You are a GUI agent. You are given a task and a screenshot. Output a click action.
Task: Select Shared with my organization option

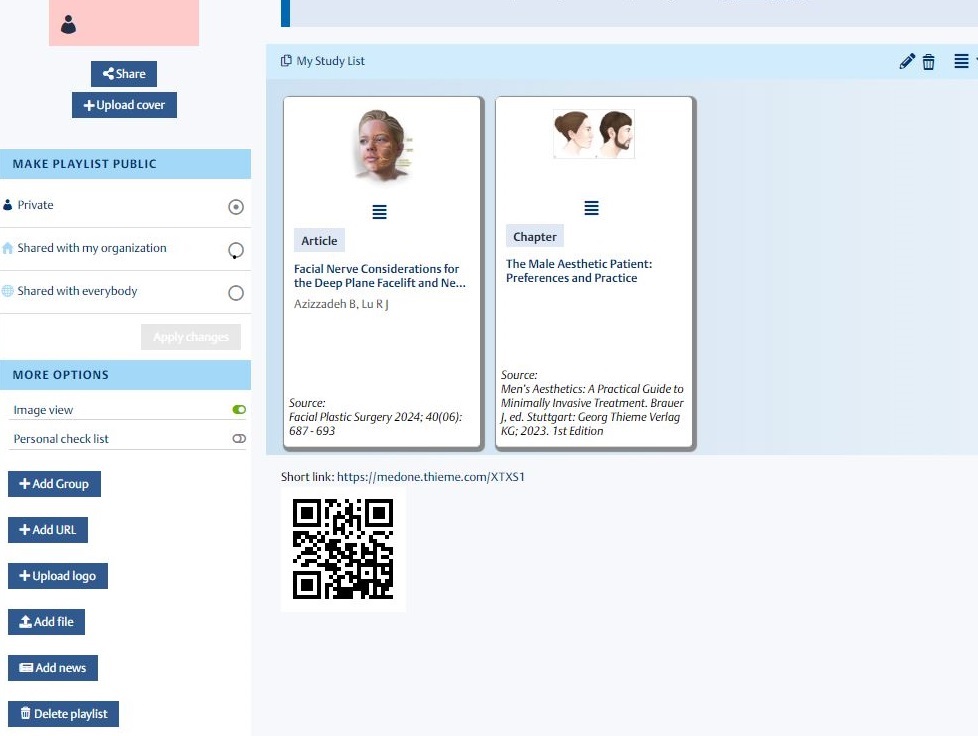click(236, 250)
